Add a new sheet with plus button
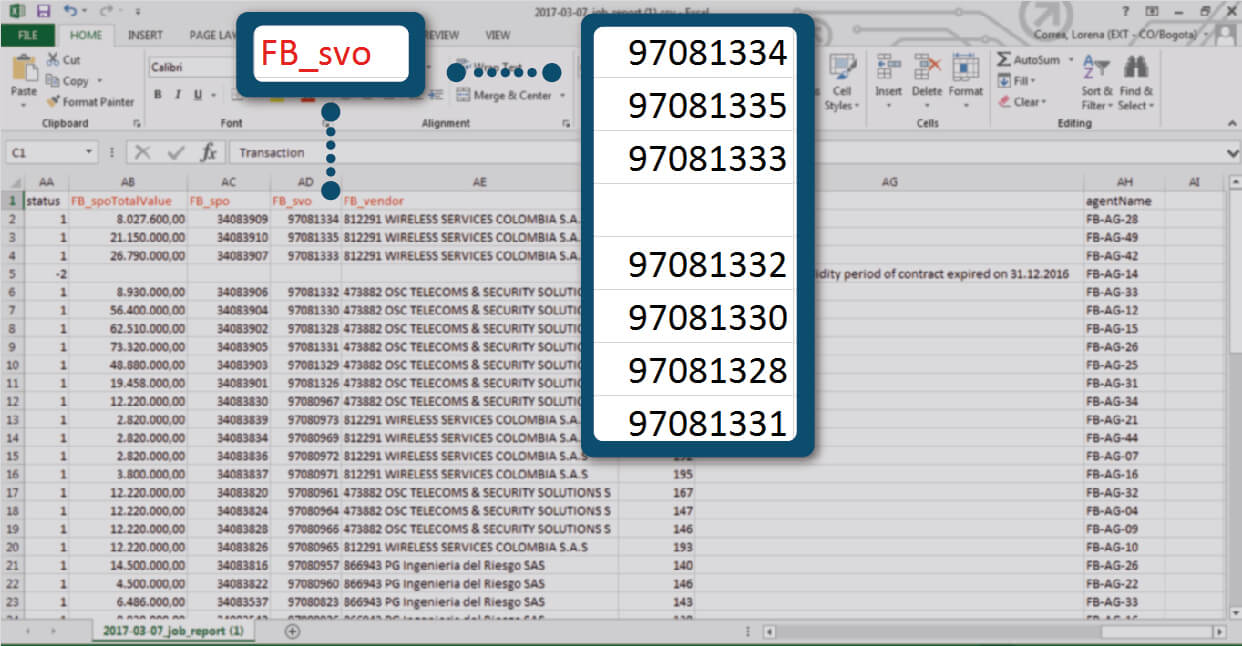This screenshot has width=1242, height=646. [x=292, y=631]
